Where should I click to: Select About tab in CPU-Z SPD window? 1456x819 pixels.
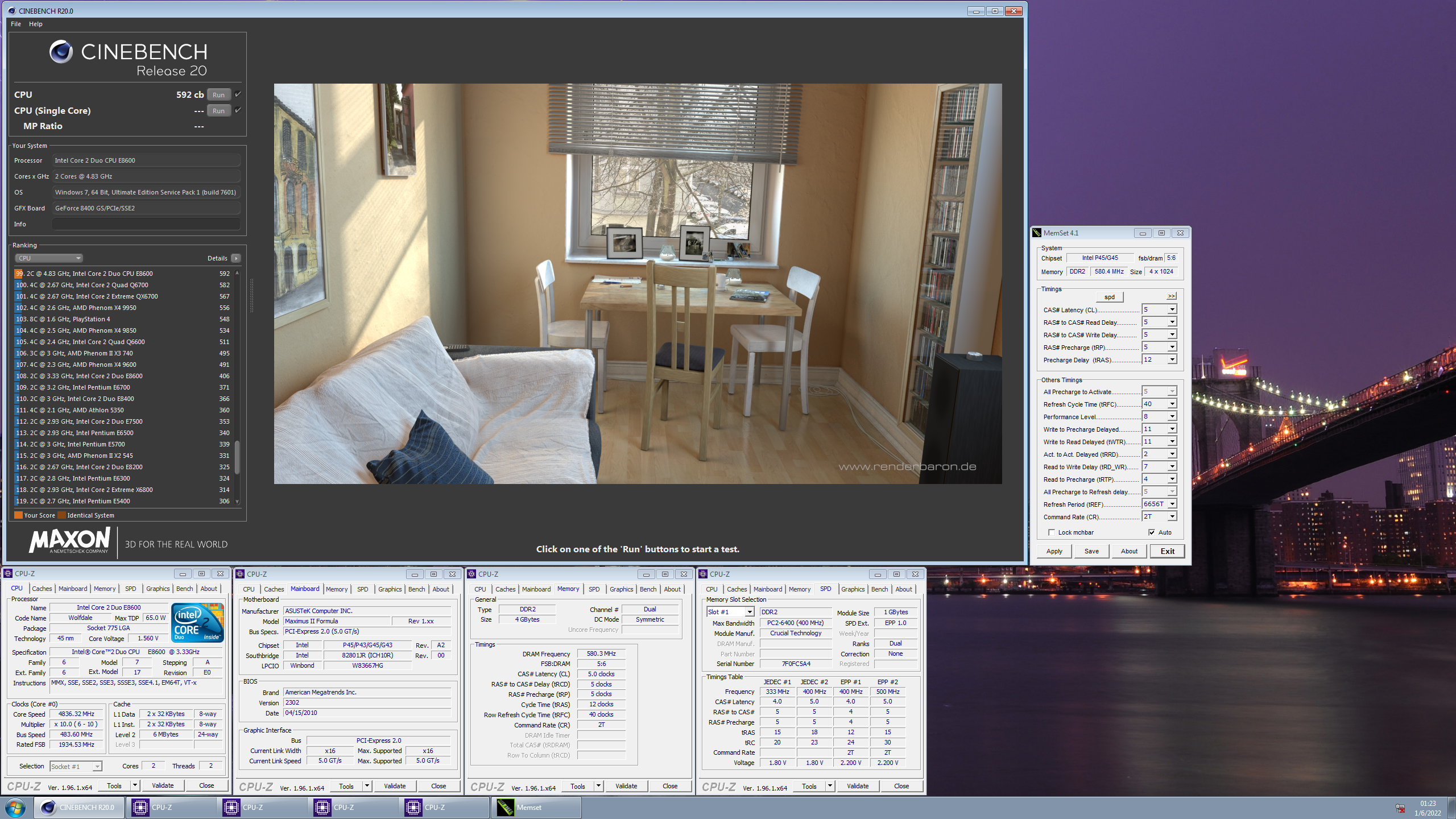coord(904,590)
